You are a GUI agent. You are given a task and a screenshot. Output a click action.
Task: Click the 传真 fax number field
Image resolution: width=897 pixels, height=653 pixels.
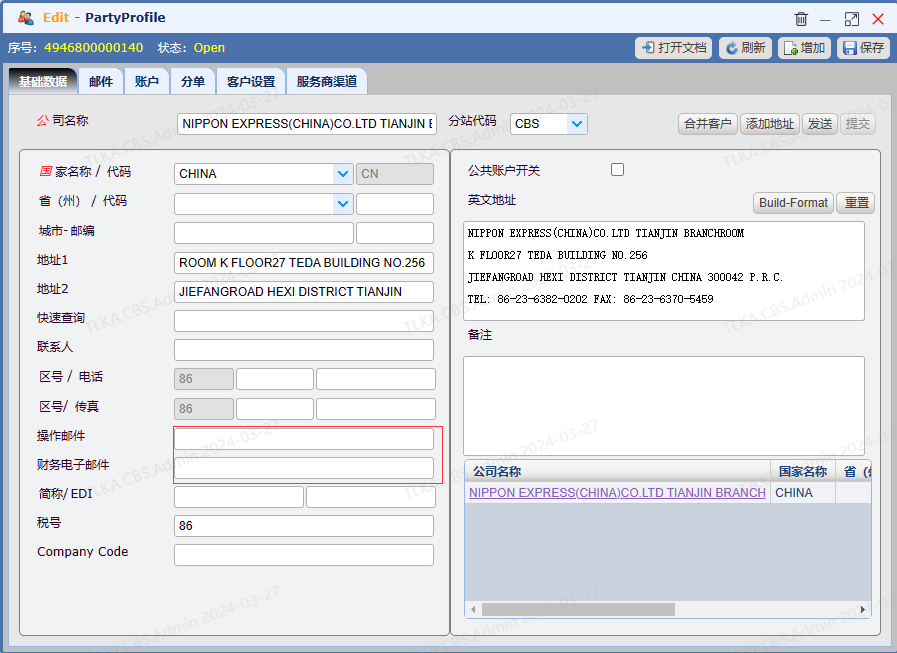[376, 409]
